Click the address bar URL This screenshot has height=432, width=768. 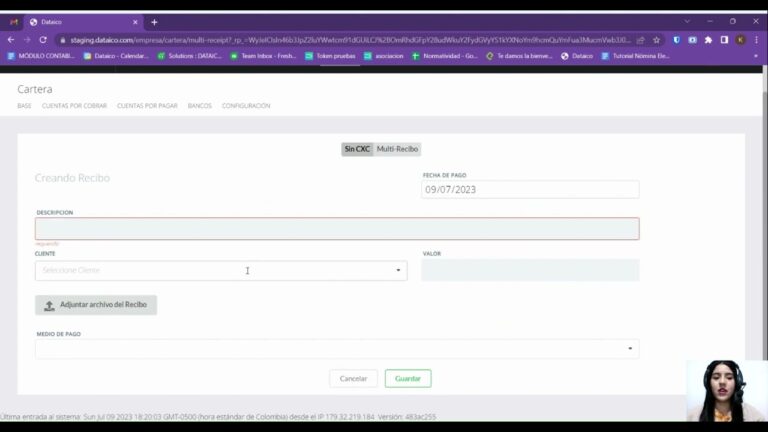350,40
